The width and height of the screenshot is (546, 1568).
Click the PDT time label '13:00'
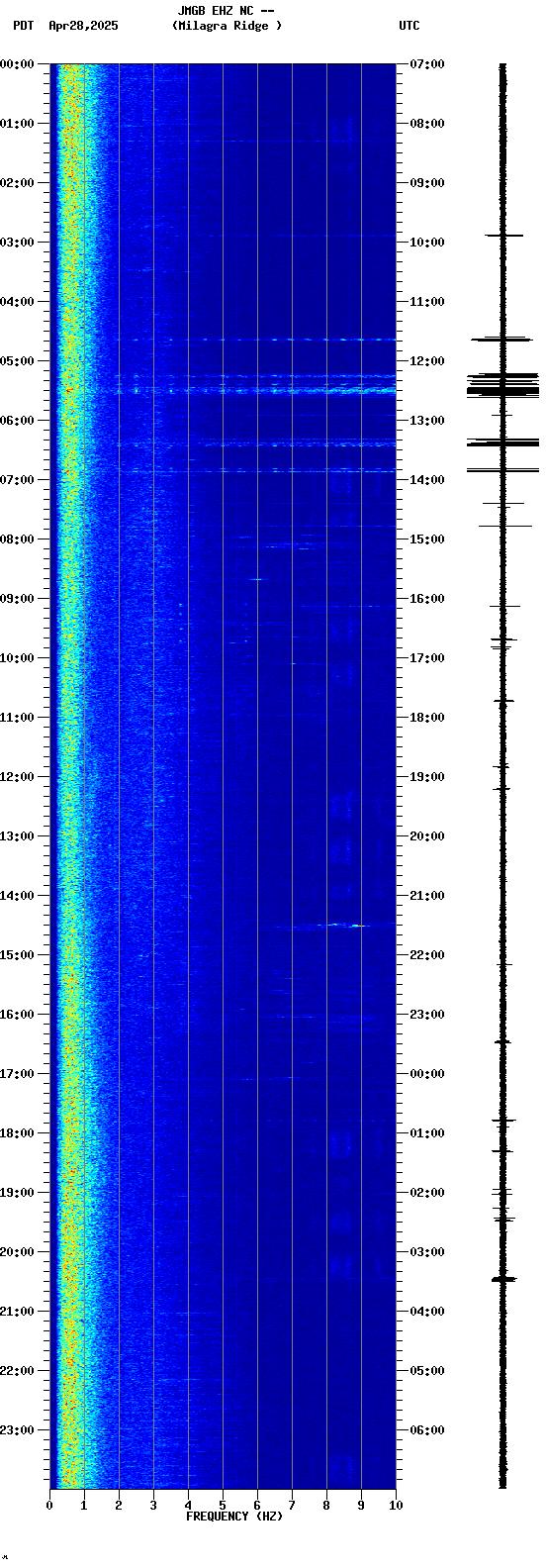tap(17, 836)
